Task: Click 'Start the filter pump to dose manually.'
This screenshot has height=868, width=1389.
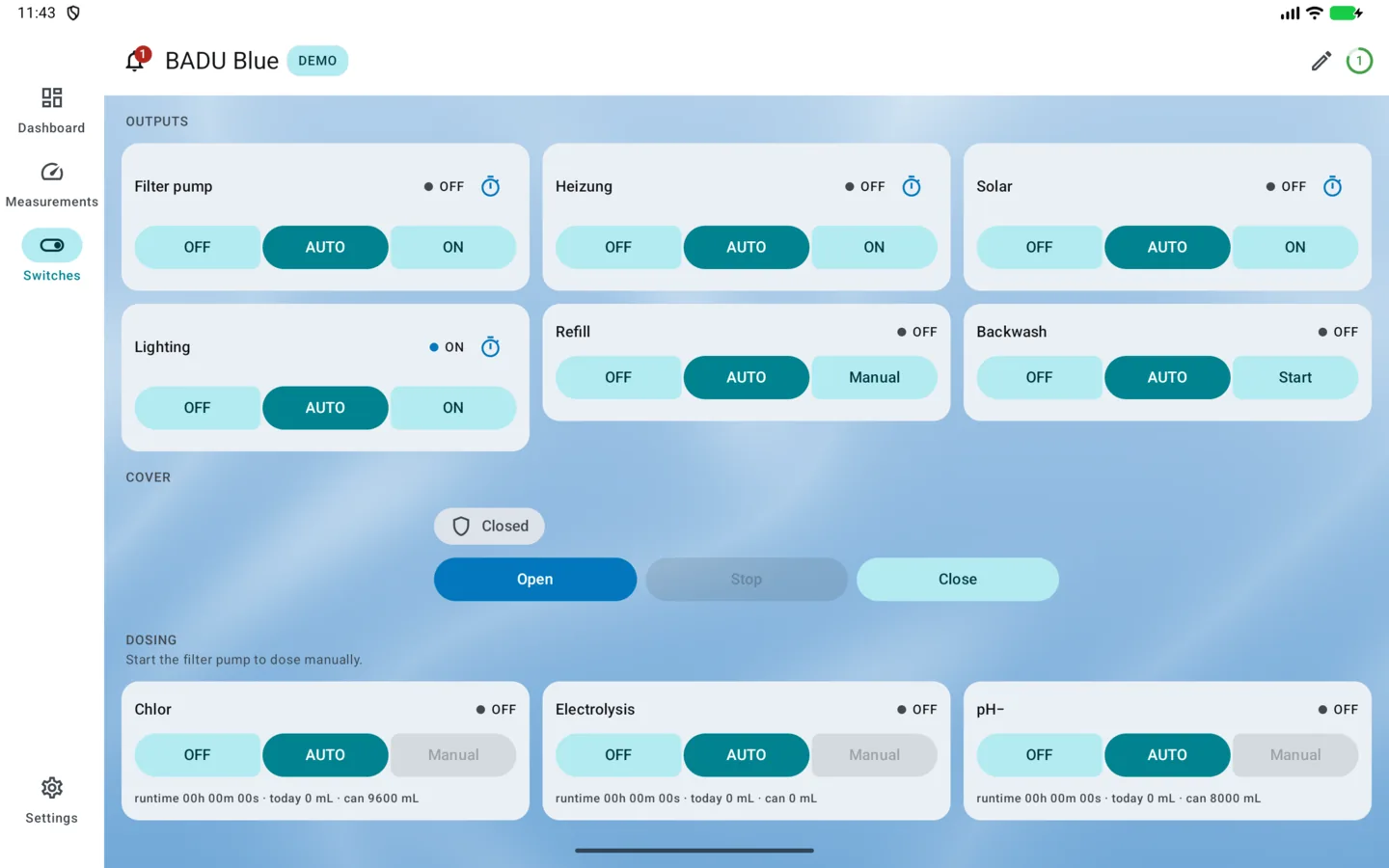Action: (244, 660)
